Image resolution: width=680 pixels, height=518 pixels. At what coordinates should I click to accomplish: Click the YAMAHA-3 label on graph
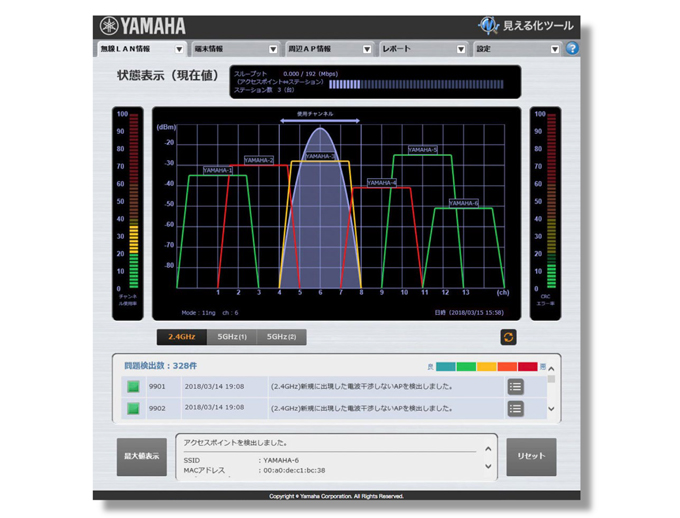click(x=320, y=156)
